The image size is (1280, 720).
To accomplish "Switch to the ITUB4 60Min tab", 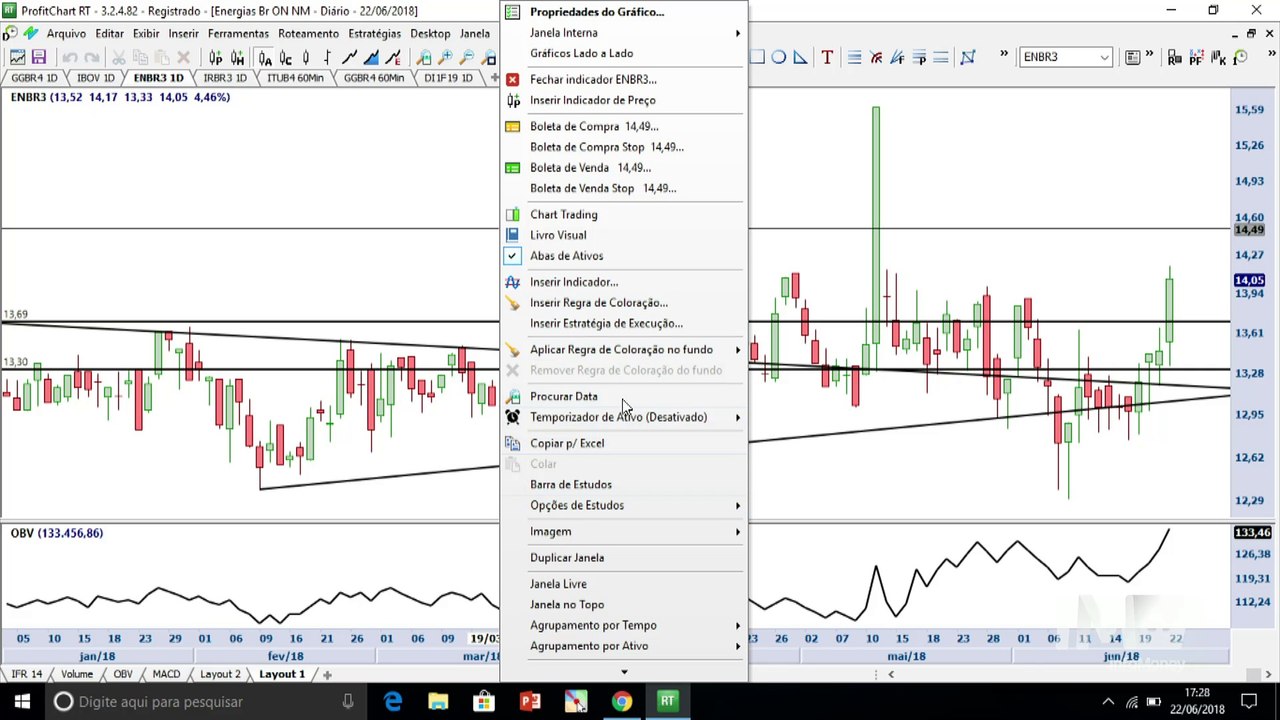I will pyautogui.click(x=295, y=78).
